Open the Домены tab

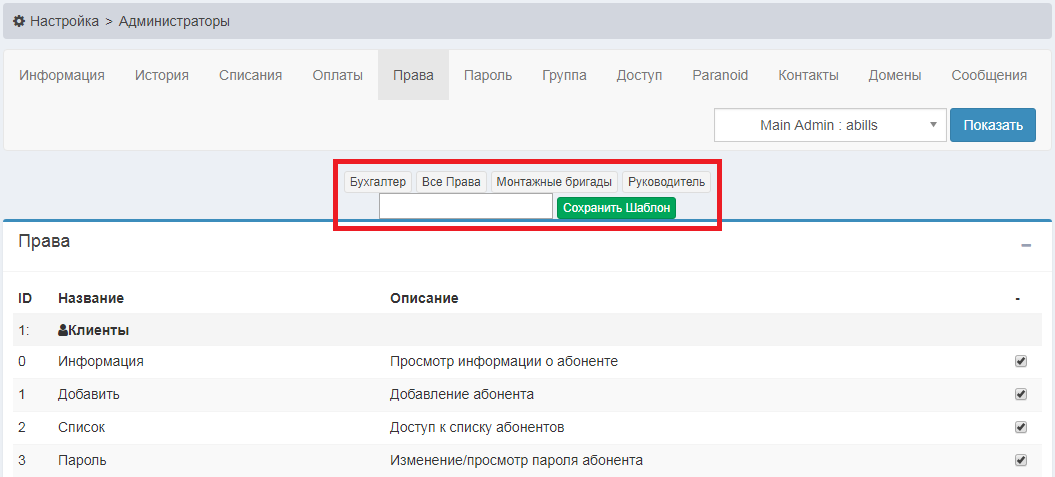(894, 75)
